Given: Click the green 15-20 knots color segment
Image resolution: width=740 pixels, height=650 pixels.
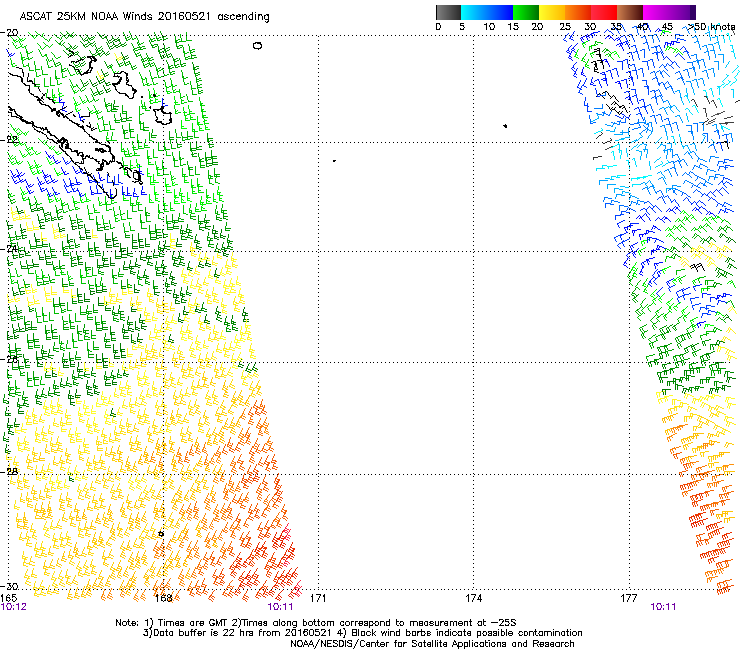Looking at the screenshot, I should pos(526,12).
